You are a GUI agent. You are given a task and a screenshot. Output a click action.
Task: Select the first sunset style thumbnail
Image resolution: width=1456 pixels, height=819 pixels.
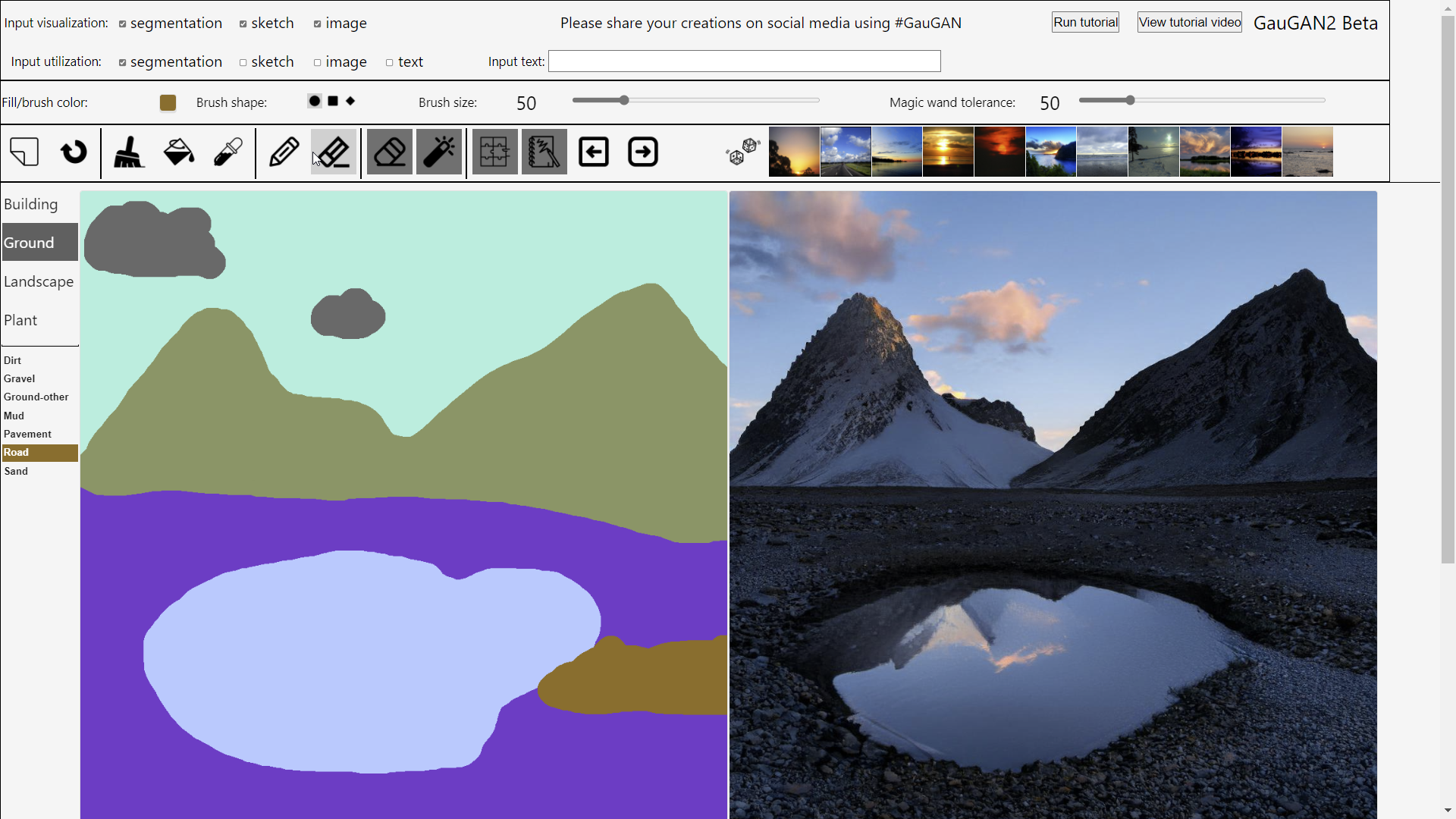(x=794, y=152)
